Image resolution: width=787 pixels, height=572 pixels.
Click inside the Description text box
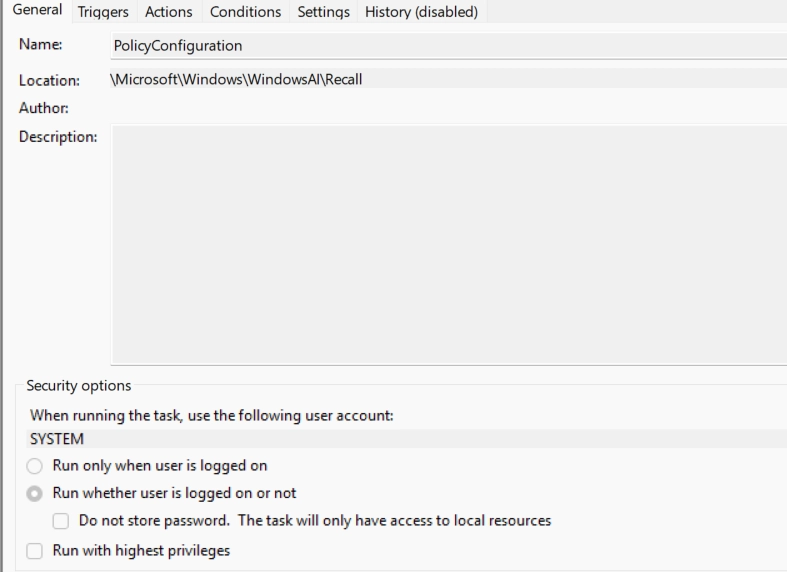[x=447, y=243]
